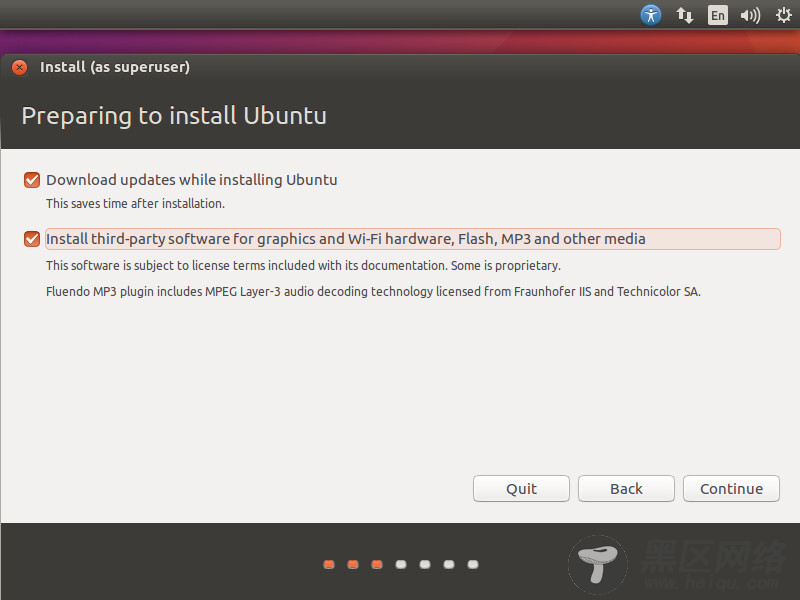800x600 pixels.
Task: Open the sound volume indicator
Action: (750, 15)
